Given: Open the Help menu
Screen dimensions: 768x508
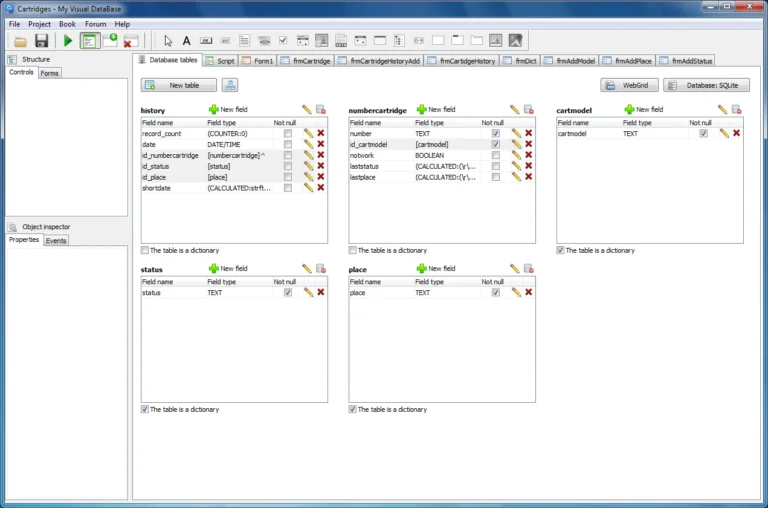Looking at the screenshot, I should click(x=122, y=24).
